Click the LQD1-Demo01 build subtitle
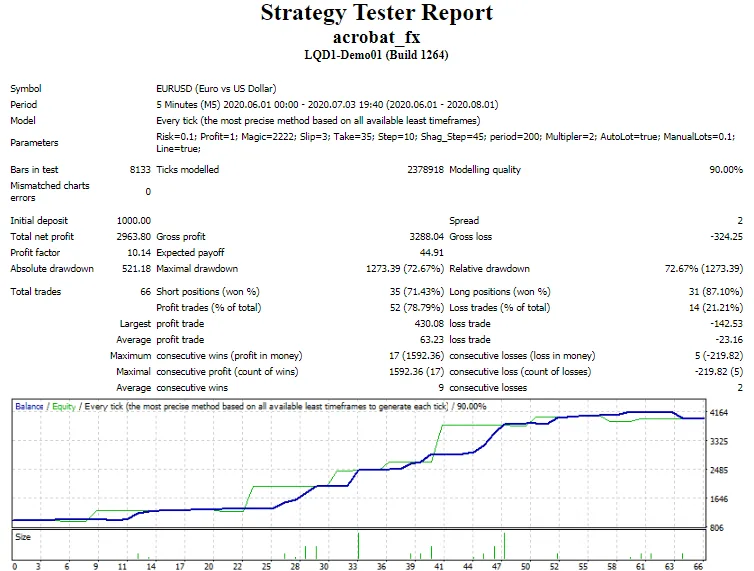 click(x=376, y=54)
